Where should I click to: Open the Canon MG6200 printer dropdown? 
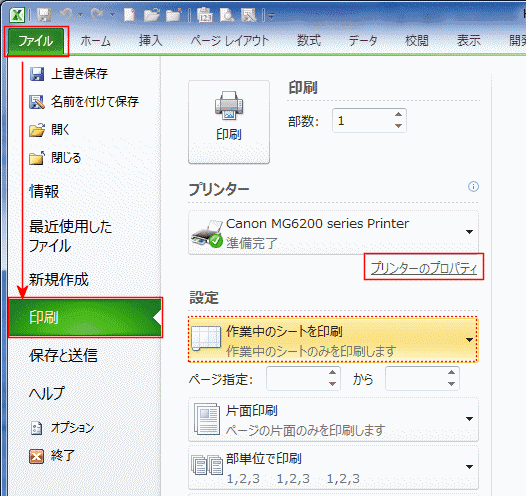[333, 232]
